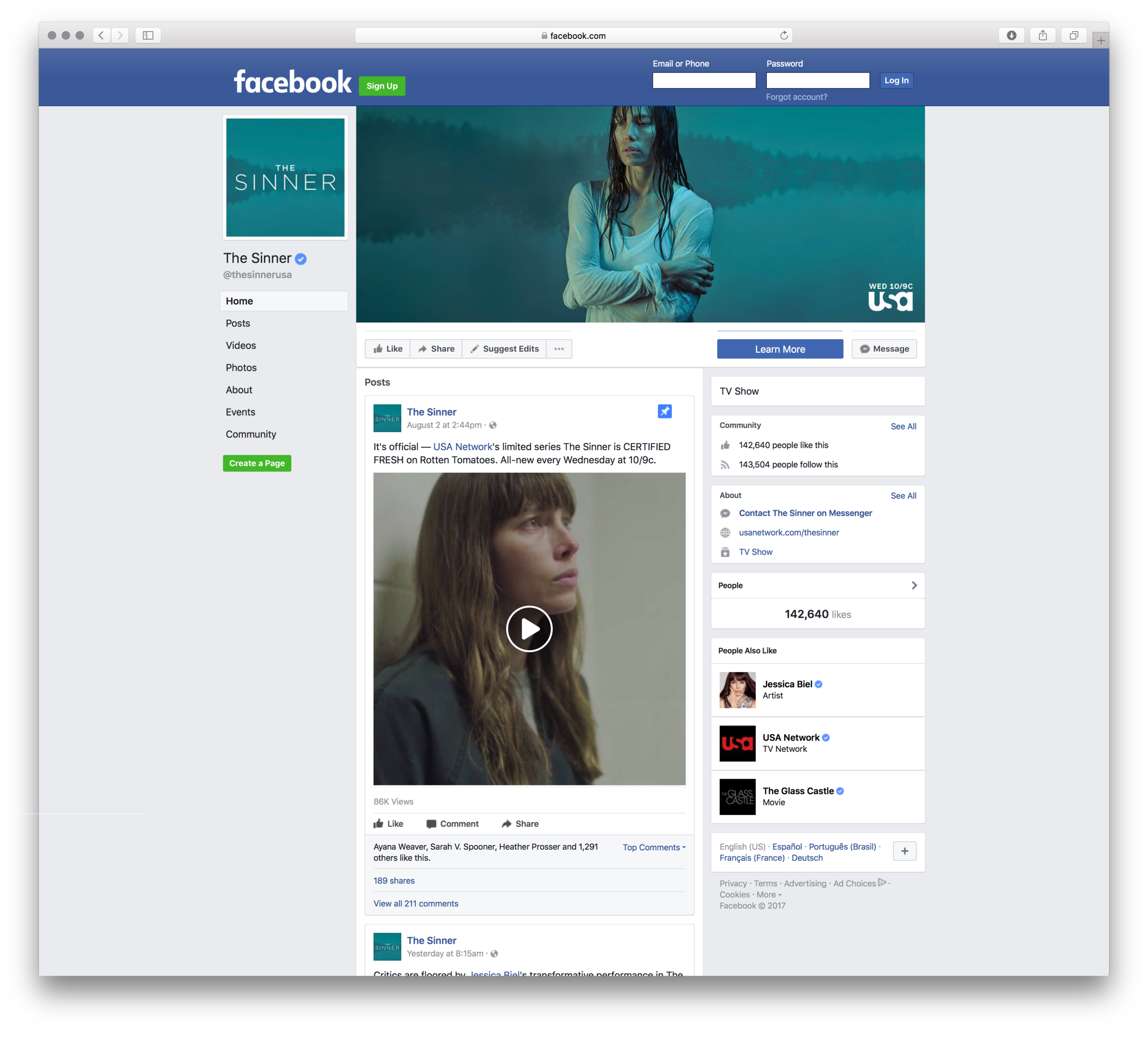This screenshot has width=1148, height=1056.
Task: Click the pinned post pin icon
Action: 664,411
